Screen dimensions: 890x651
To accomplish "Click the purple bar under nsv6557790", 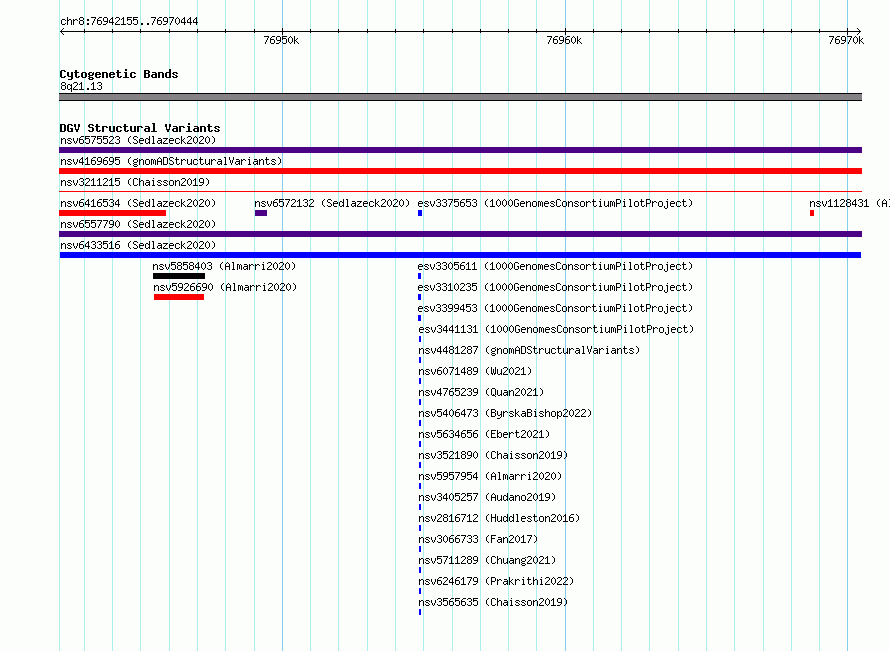I will (460, 234).
